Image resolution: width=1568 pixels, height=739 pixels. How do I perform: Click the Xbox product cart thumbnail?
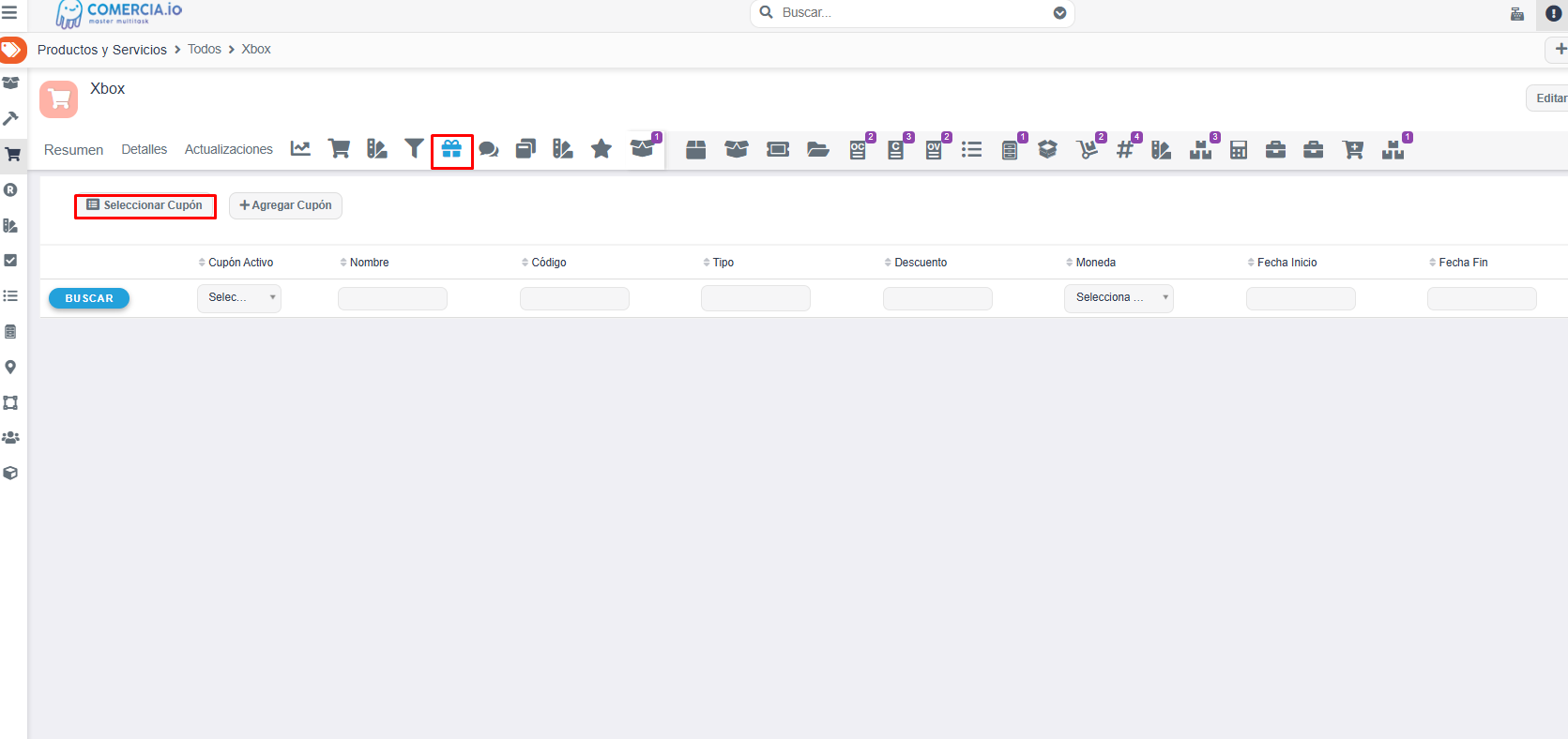[58, 98]
